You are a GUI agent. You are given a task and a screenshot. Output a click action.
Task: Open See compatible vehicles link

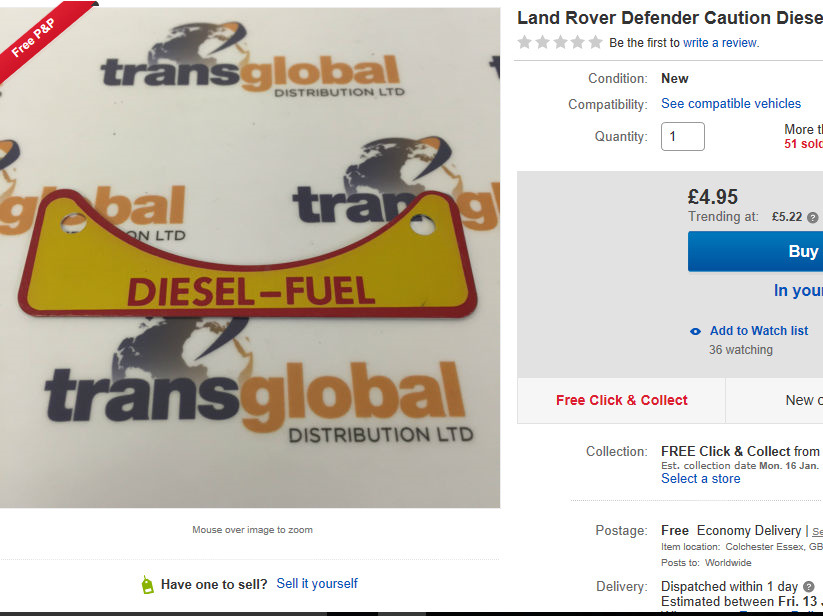(x=731, y=103)
